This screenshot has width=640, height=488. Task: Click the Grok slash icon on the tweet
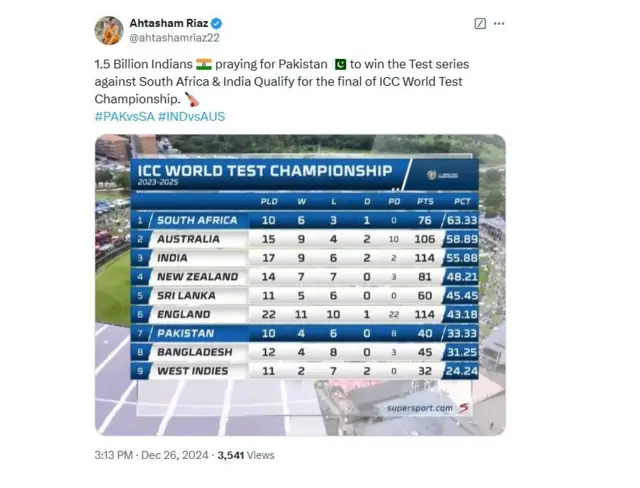coord(480,24)
